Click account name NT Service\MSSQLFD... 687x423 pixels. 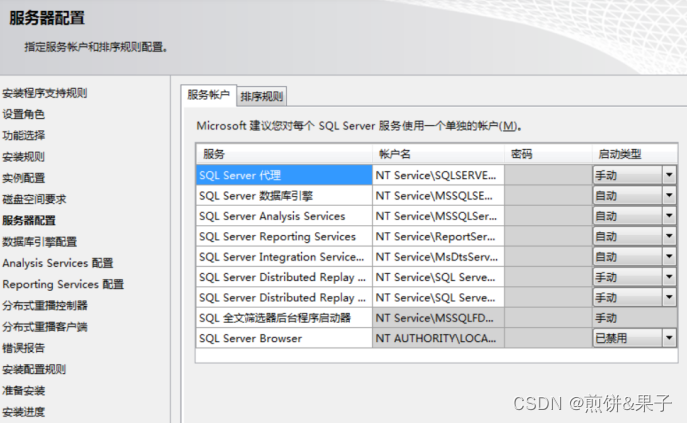tap(438, 318)
